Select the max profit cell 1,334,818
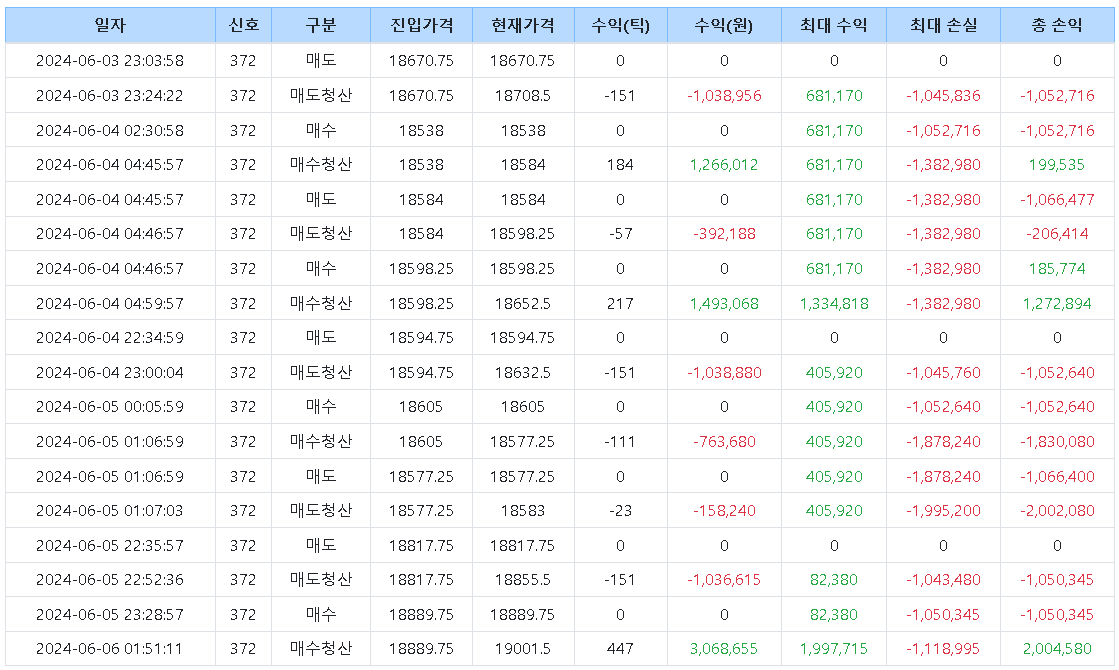Viewport: 1119px width, 670px height. point(834,303)
